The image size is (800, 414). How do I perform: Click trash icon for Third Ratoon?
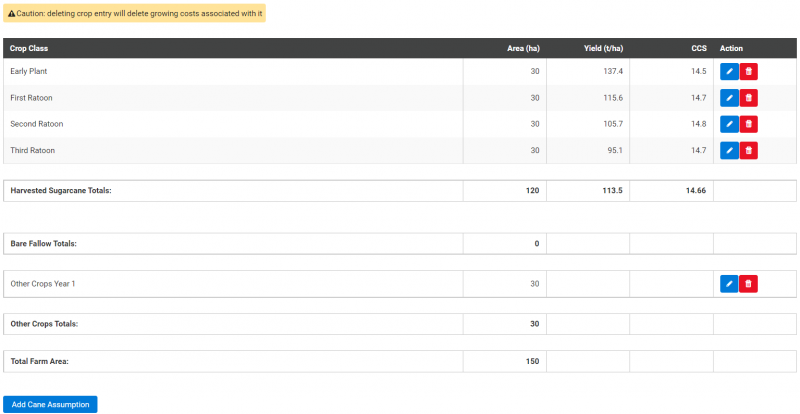click(749, 150)
